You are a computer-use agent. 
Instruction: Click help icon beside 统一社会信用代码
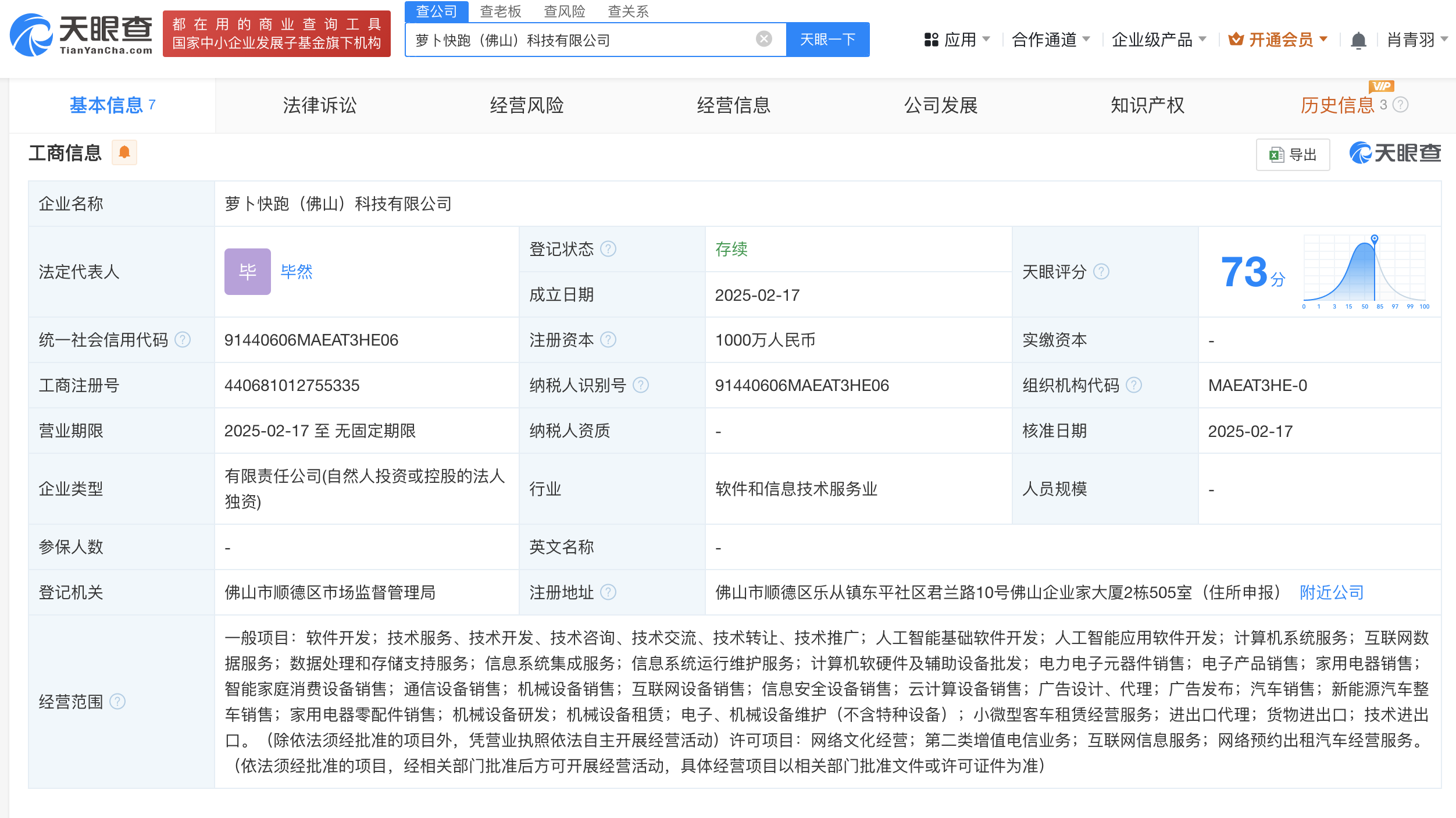pos(183,340)
